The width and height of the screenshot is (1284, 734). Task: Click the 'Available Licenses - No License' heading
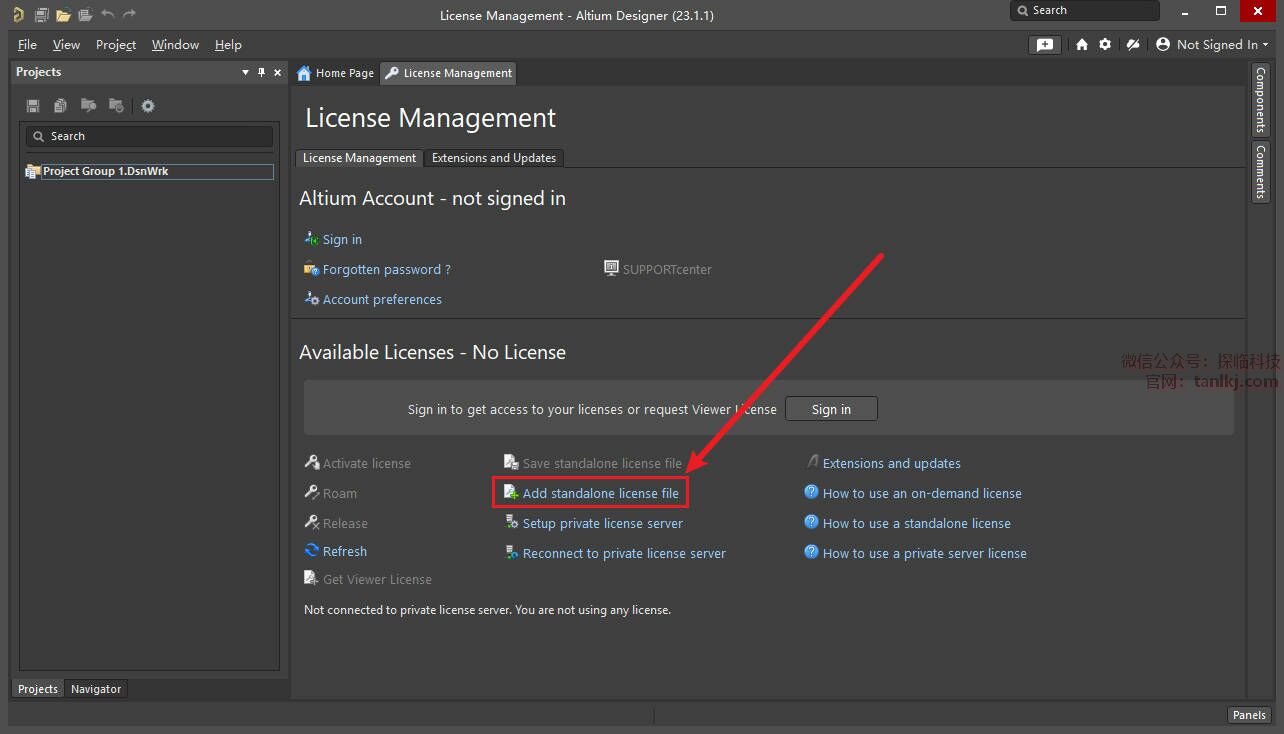click(432, 353)
